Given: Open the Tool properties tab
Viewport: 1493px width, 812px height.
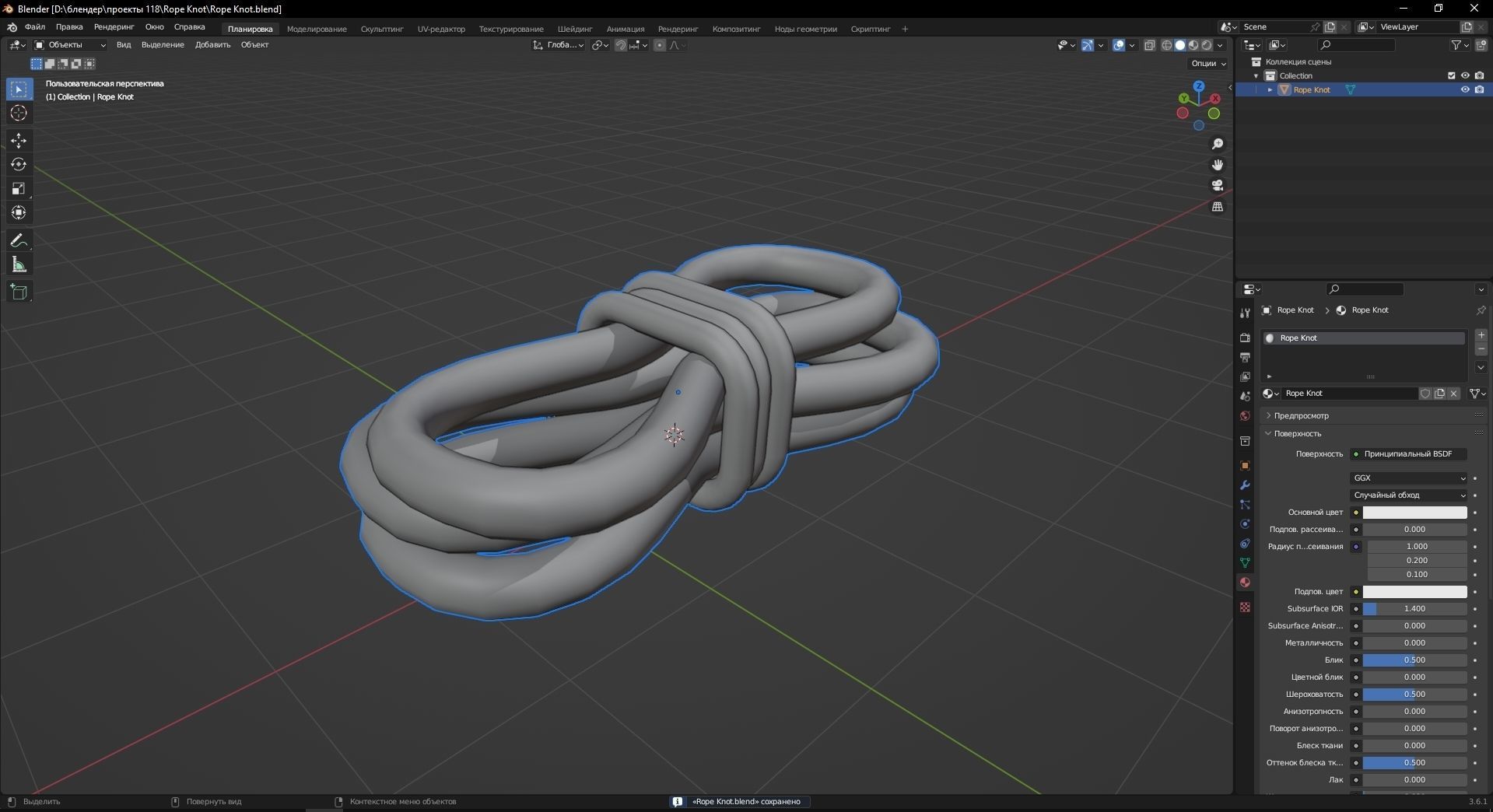Looking at the screenshot, I should pyautogui.click(x=1245, y=313).
